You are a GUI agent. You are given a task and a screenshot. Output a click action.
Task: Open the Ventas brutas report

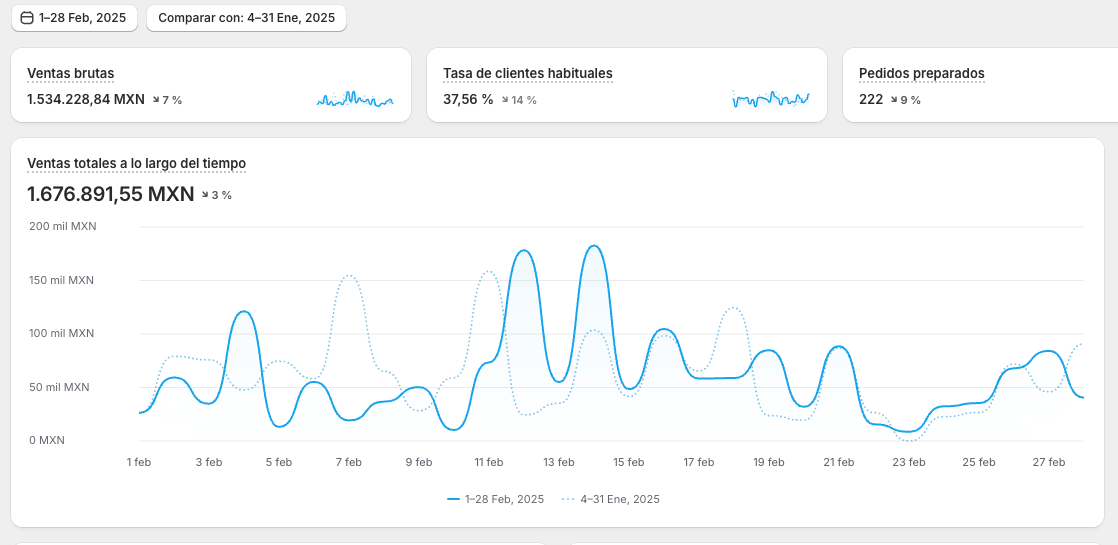click(71, 73)
